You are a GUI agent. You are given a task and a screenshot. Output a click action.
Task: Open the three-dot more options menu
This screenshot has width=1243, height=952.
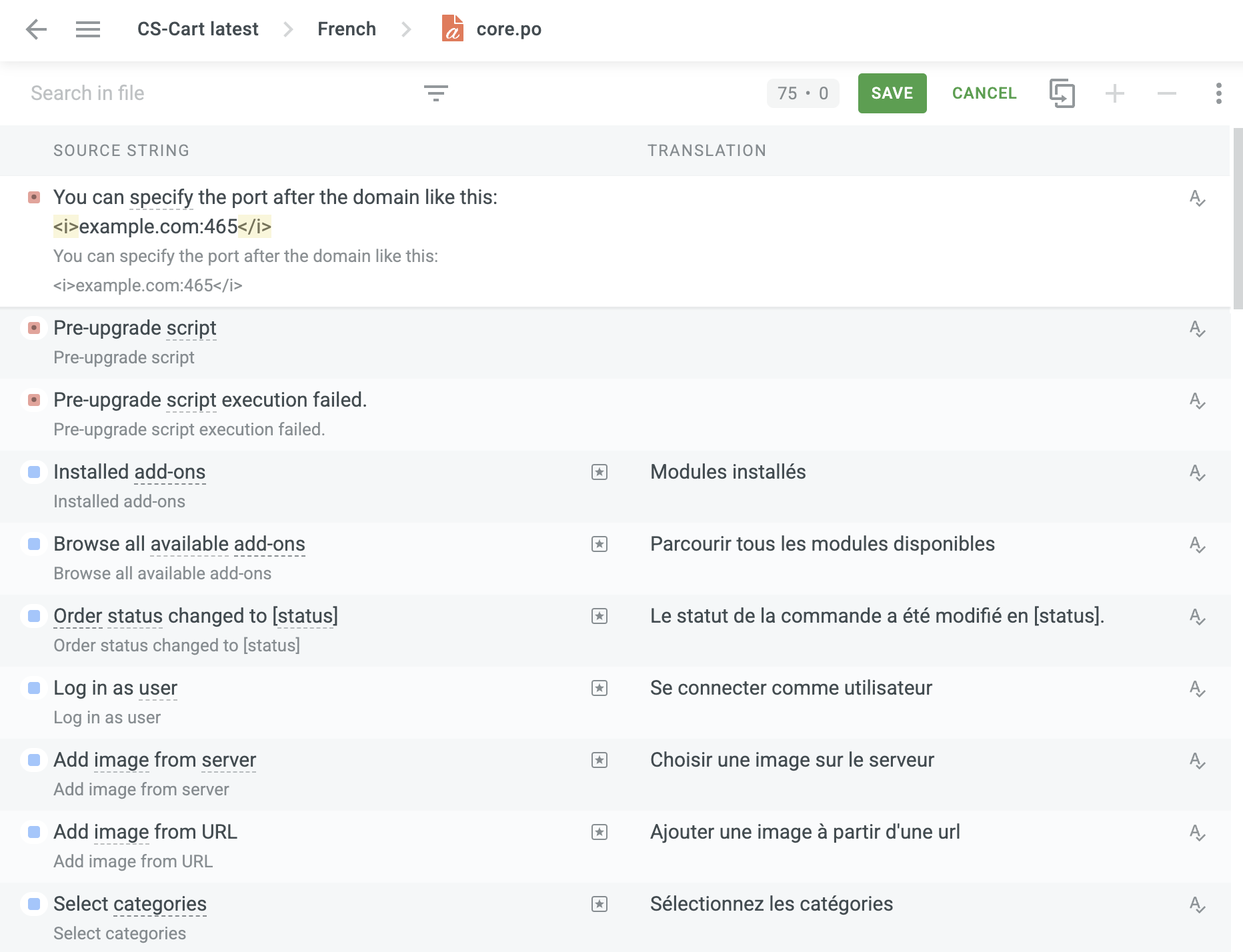pos(1218,93)
